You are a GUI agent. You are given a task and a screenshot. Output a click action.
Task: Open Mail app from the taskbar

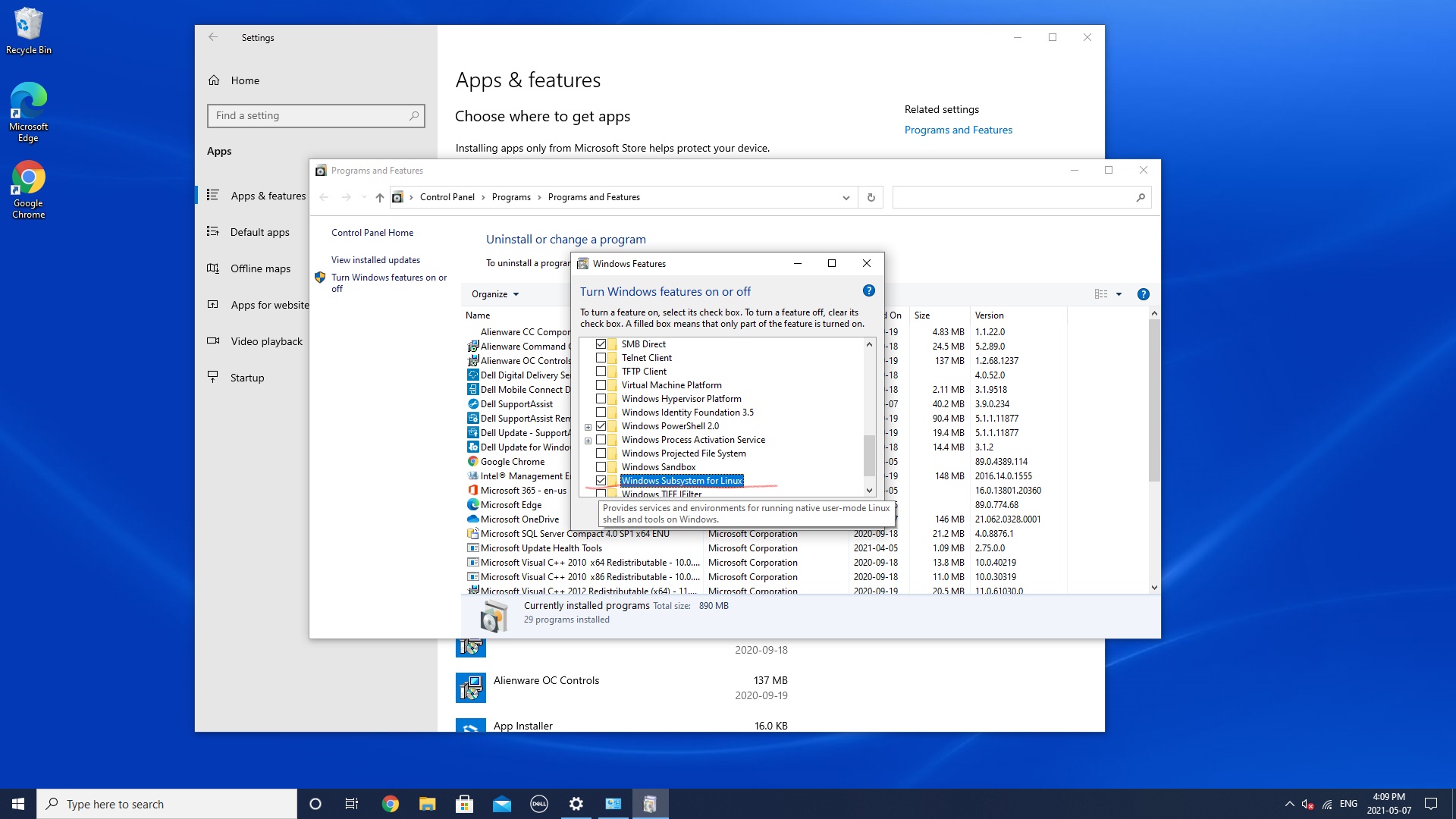click(x=502, y=804)
